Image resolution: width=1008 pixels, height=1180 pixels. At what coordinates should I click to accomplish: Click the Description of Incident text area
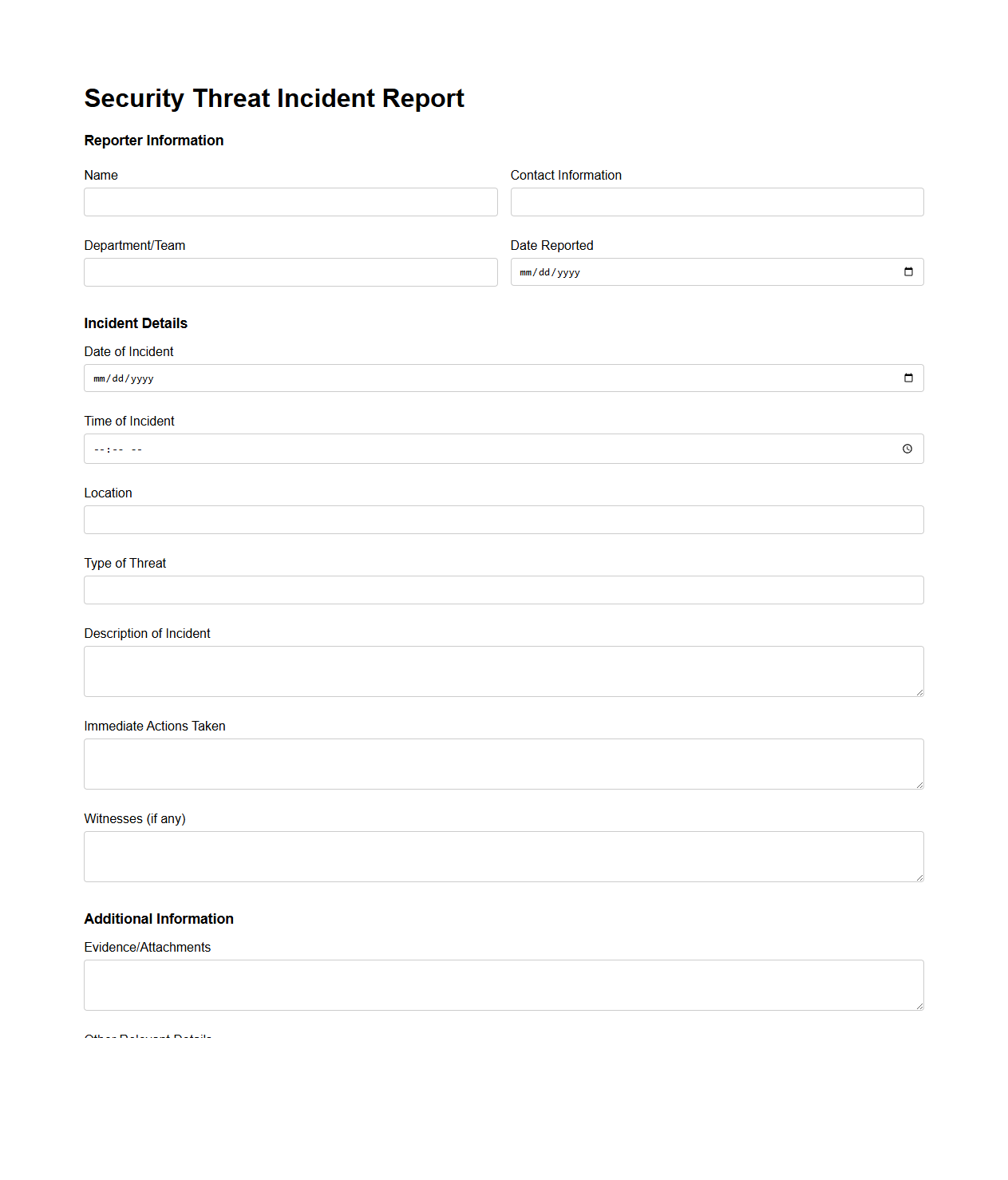click(x=503, y=671)
